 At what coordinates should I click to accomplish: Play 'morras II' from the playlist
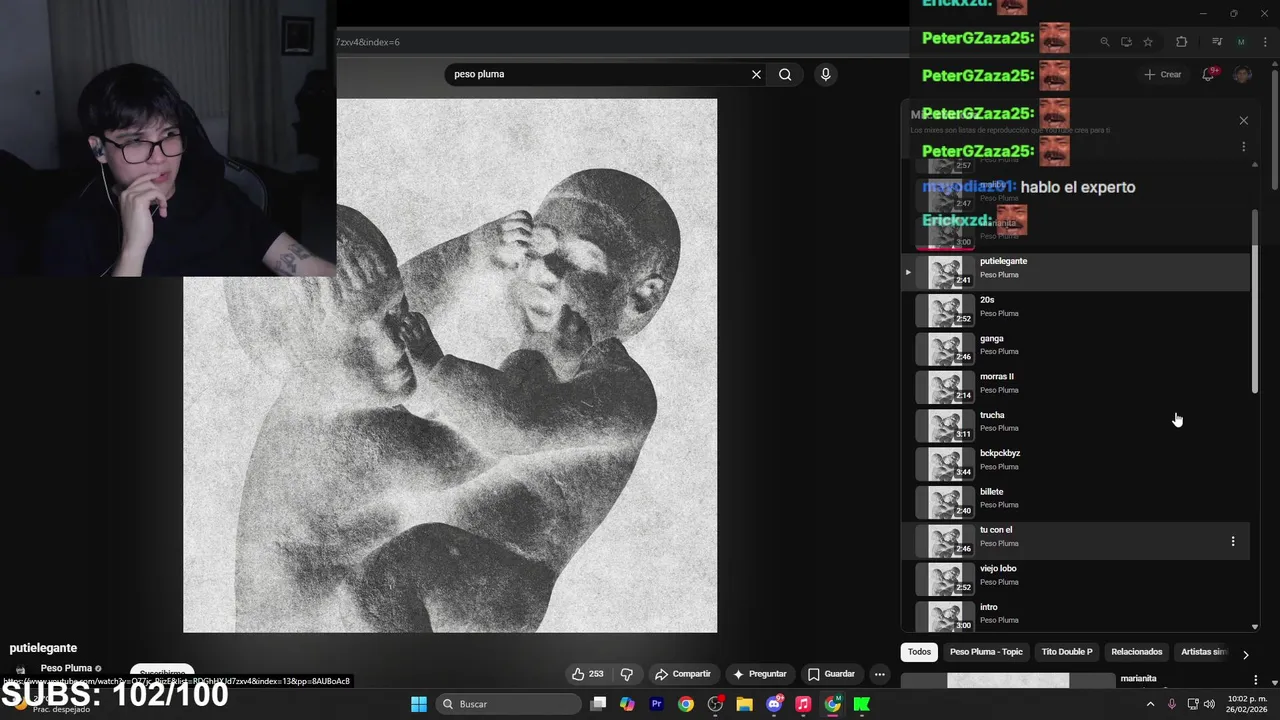click(x=1076, y=388)
